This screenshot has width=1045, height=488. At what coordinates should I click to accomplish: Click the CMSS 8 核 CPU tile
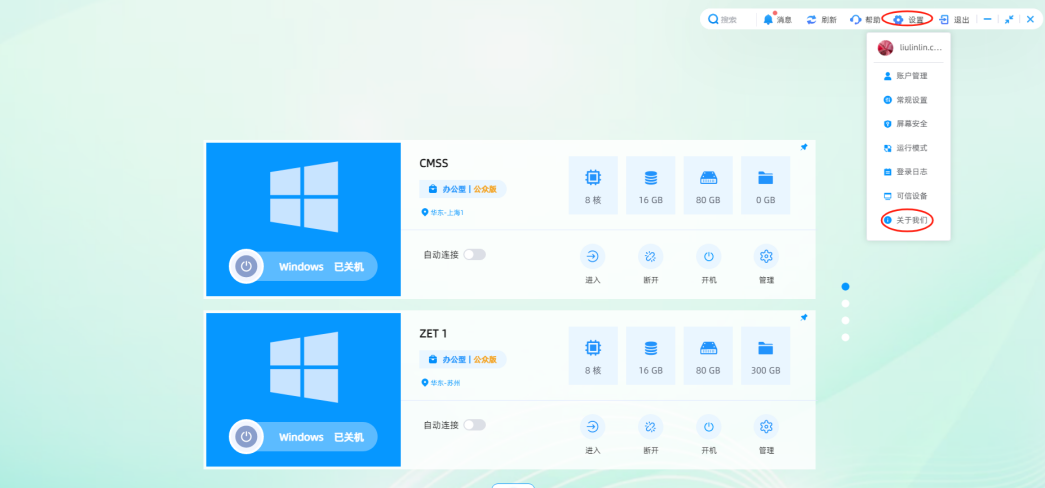click(592, 185)
